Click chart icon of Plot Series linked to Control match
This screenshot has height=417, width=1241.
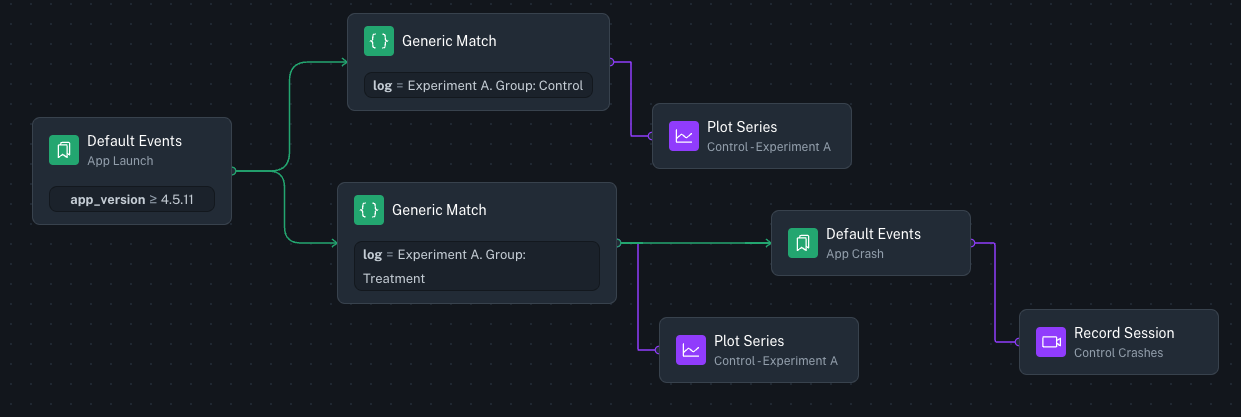684,136
